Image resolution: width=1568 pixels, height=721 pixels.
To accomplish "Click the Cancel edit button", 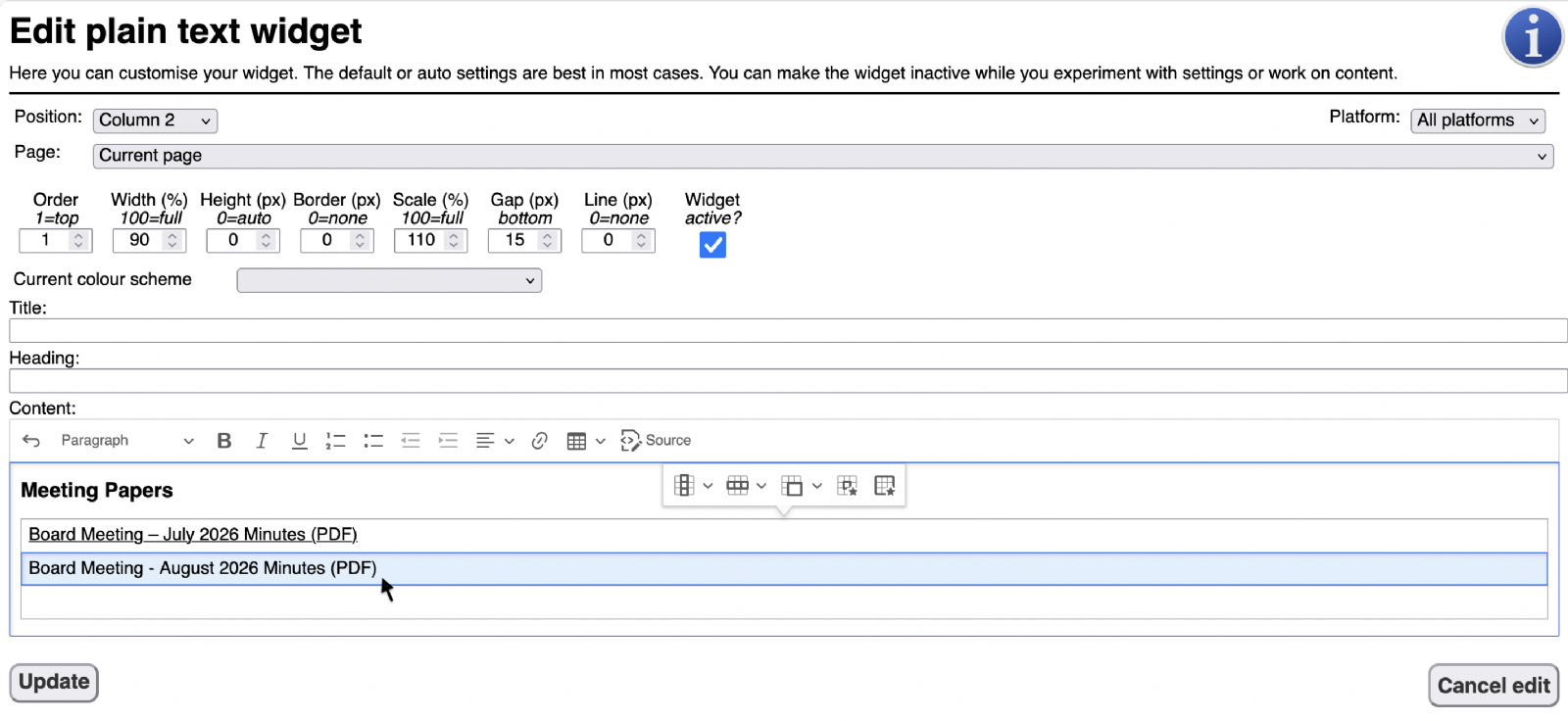I will coord(1494,686).
